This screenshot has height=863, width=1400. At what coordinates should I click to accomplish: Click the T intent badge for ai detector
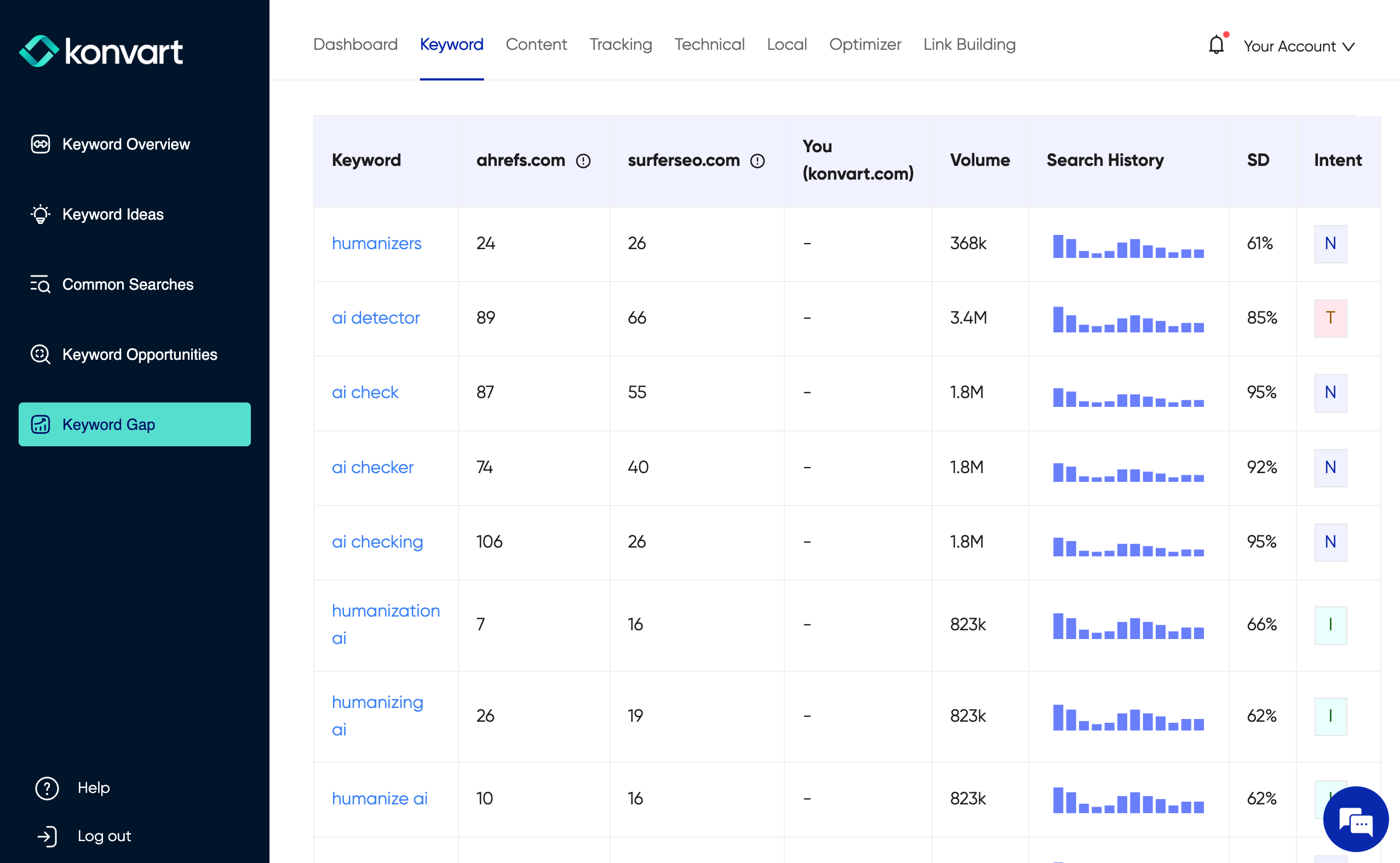pyautogui.click(x=1330, y=318)
